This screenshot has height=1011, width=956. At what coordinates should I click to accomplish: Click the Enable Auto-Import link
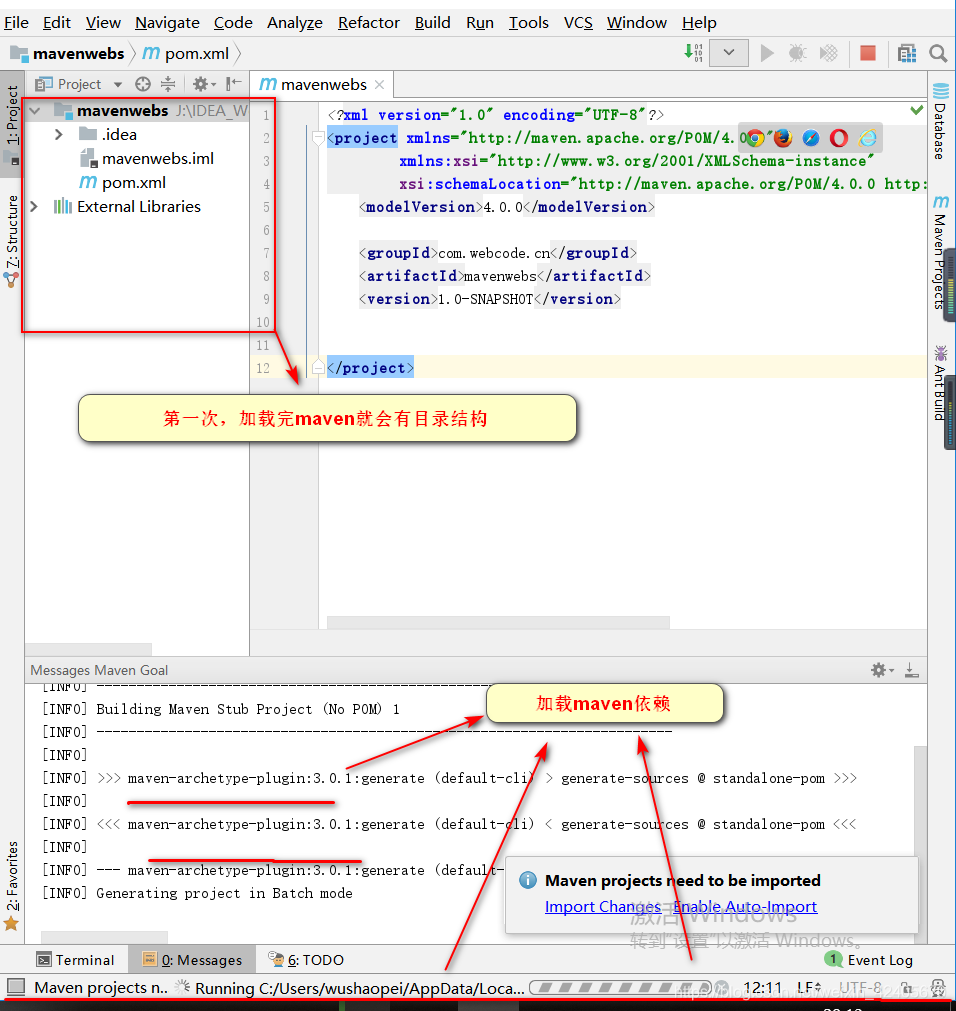click(x=745, y=907)
